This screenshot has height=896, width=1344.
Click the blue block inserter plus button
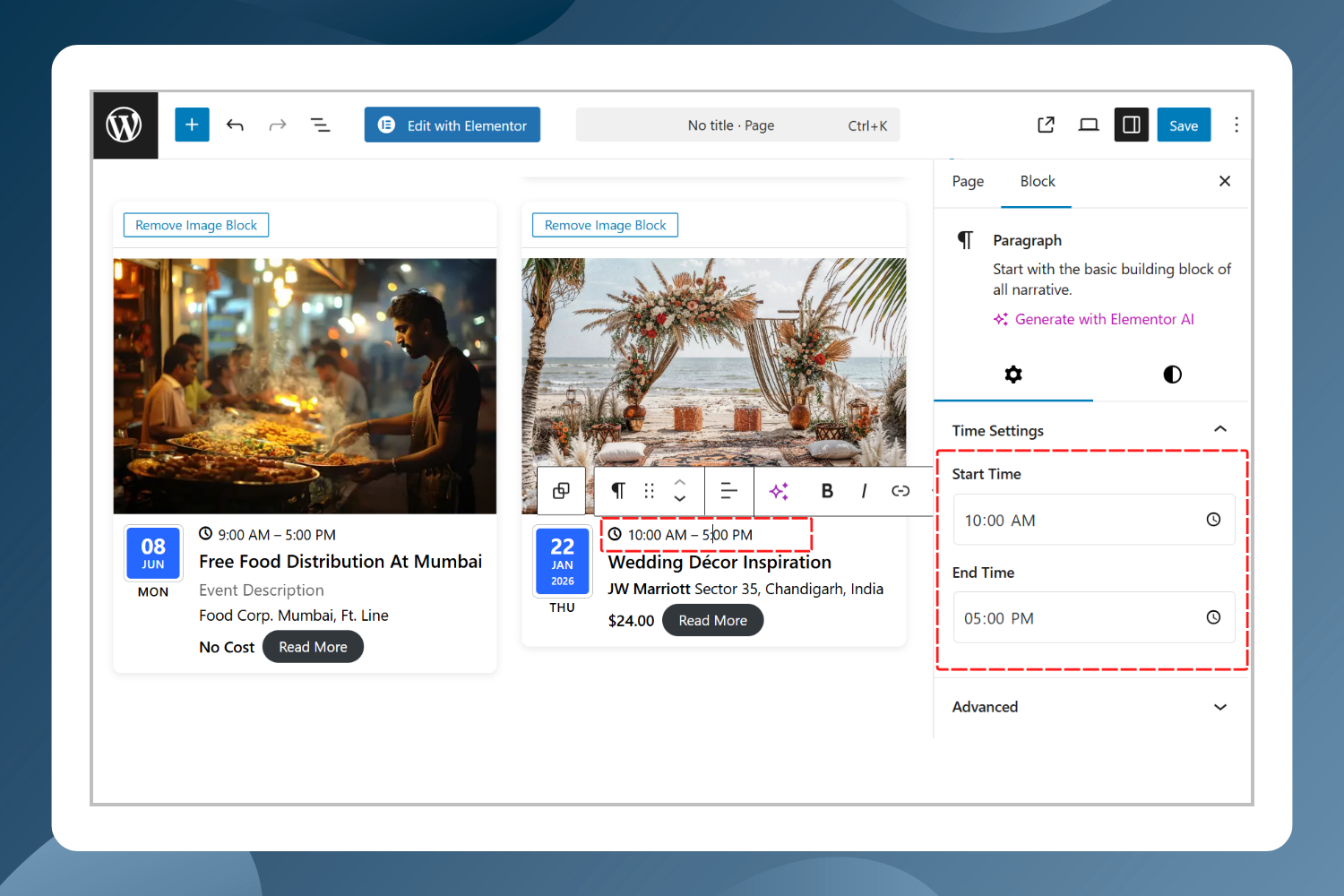pos(192,125)
